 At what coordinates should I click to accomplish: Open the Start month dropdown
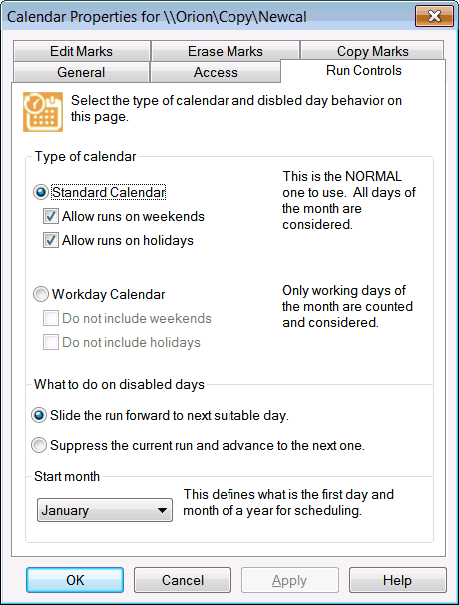(x=105, y=510)
